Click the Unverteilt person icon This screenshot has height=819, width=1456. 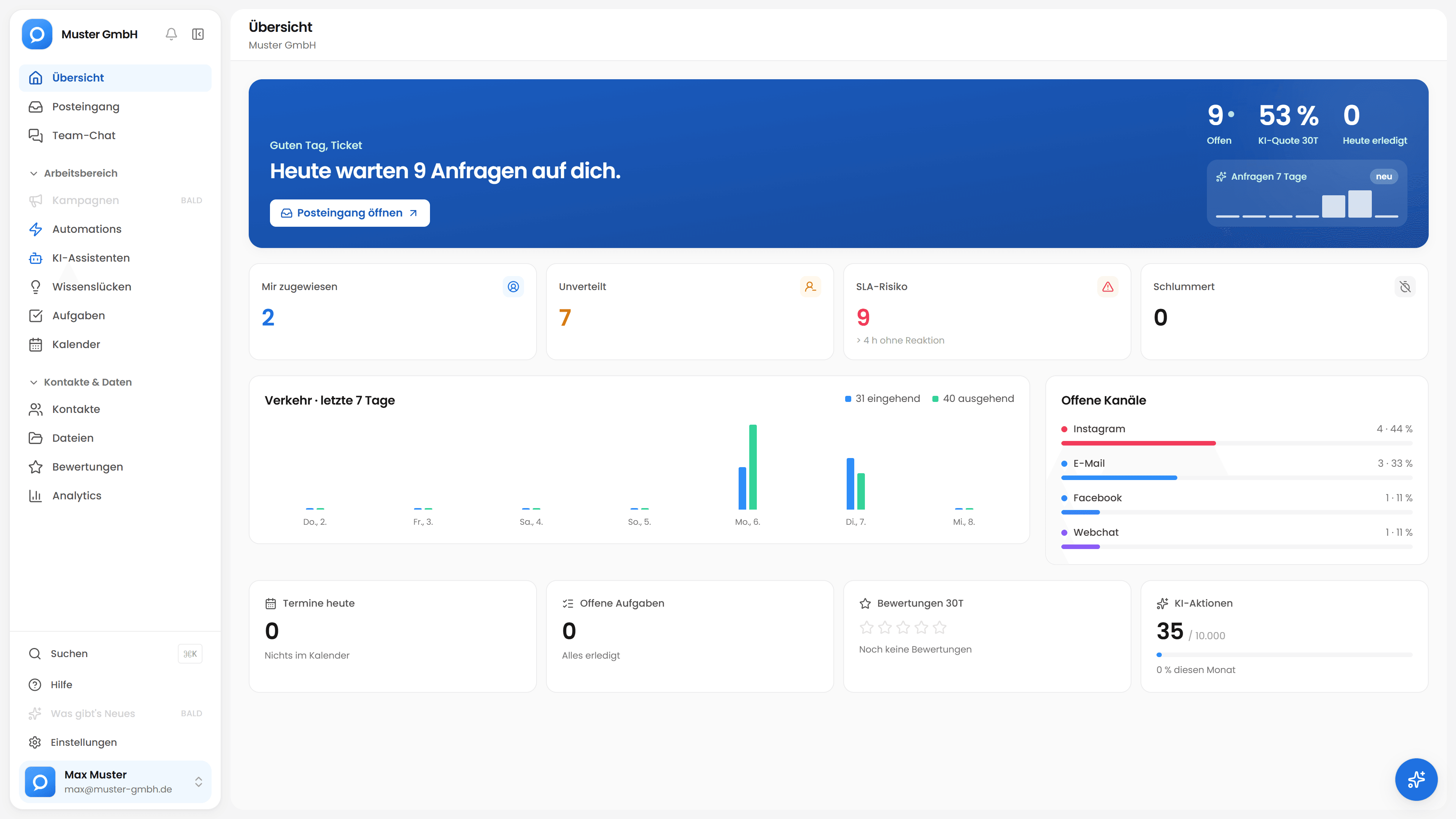(811, 287)
